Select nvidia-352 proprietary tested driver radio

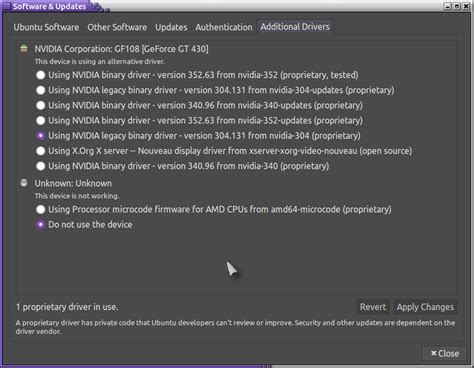[41, 75]
